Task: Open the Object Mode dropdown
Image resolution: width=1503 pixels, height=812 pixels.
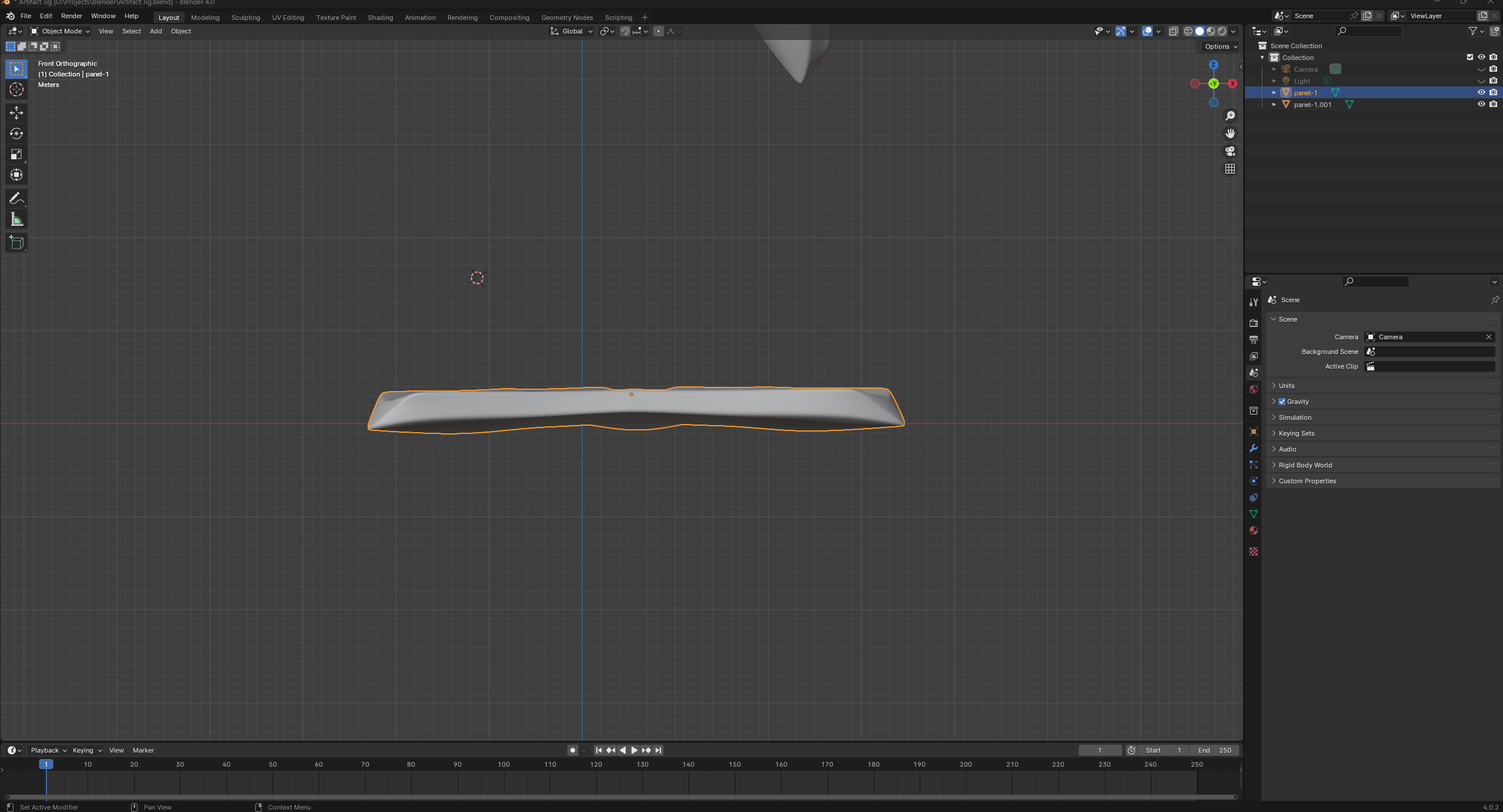Action: tap(60, 31)
